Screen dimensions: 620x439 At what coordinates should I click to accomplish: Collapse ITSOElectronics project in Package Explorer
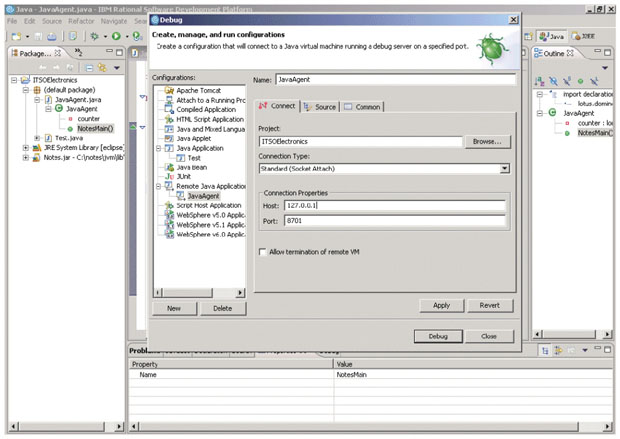(14, 80)
